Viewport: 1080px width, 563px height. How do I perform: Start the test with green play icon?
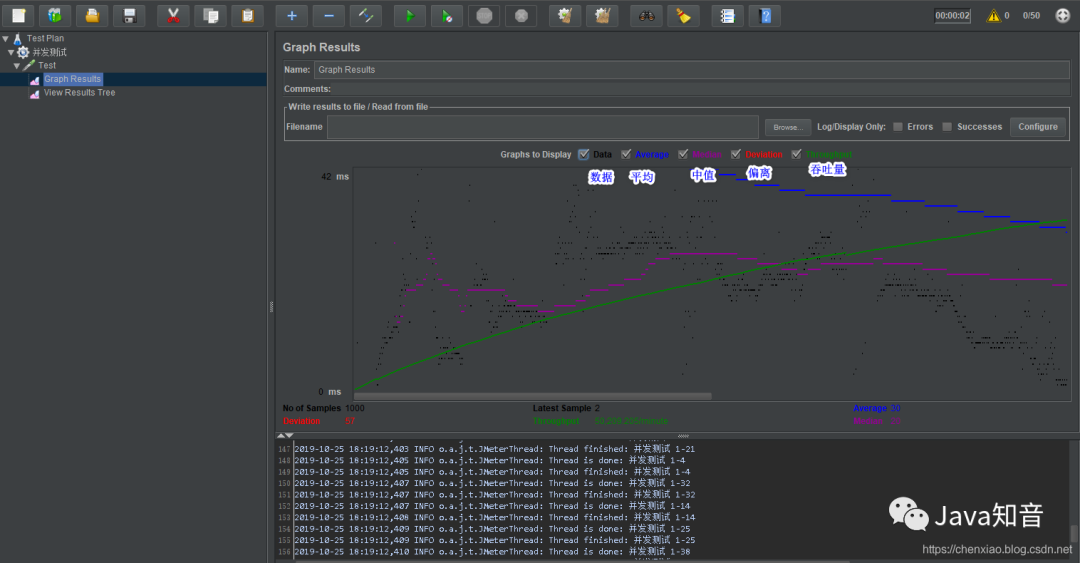[410, 15]
